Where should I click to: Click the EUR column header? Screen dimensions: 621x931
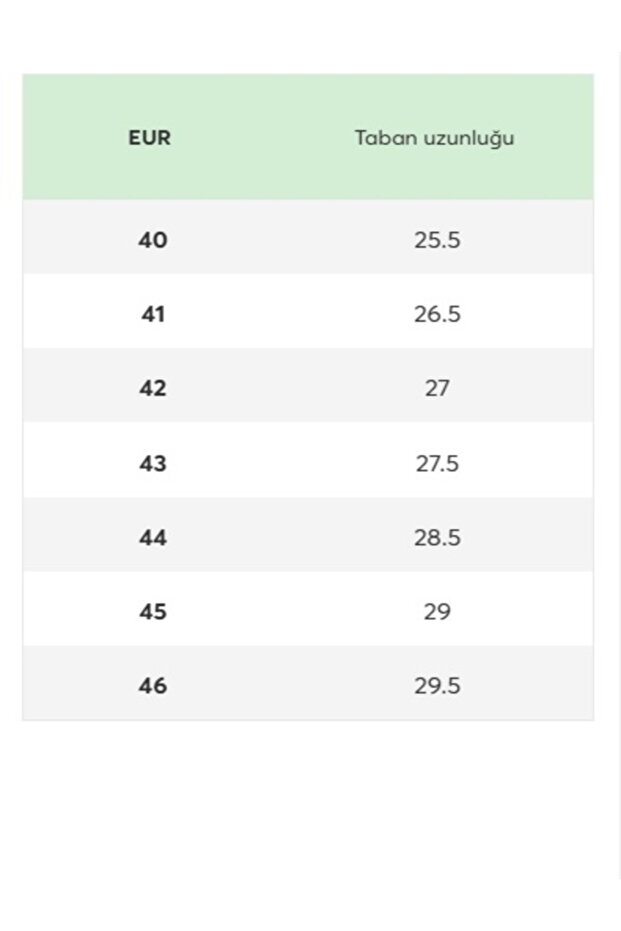pos(150,138)
